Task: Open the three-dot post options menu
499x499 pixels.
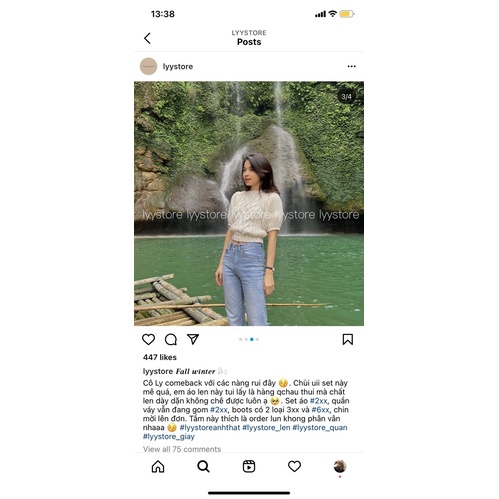Action: [351, 66]
